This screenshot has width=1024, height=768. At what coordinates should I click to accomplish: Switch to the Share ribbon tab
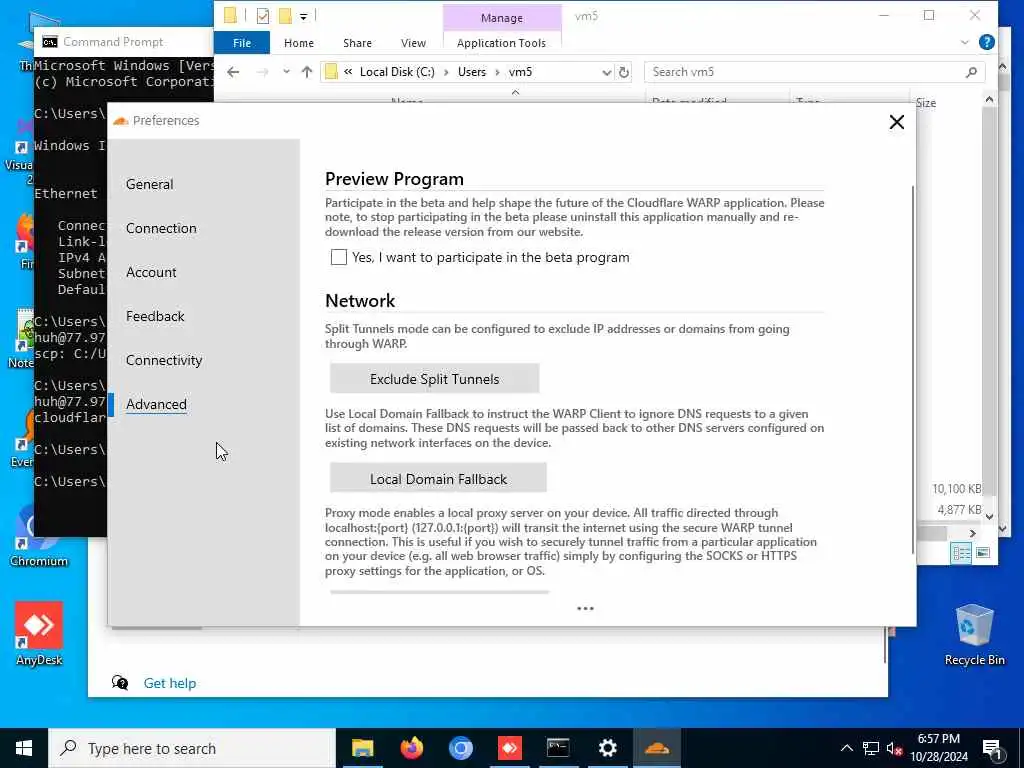tap(357, 43)
